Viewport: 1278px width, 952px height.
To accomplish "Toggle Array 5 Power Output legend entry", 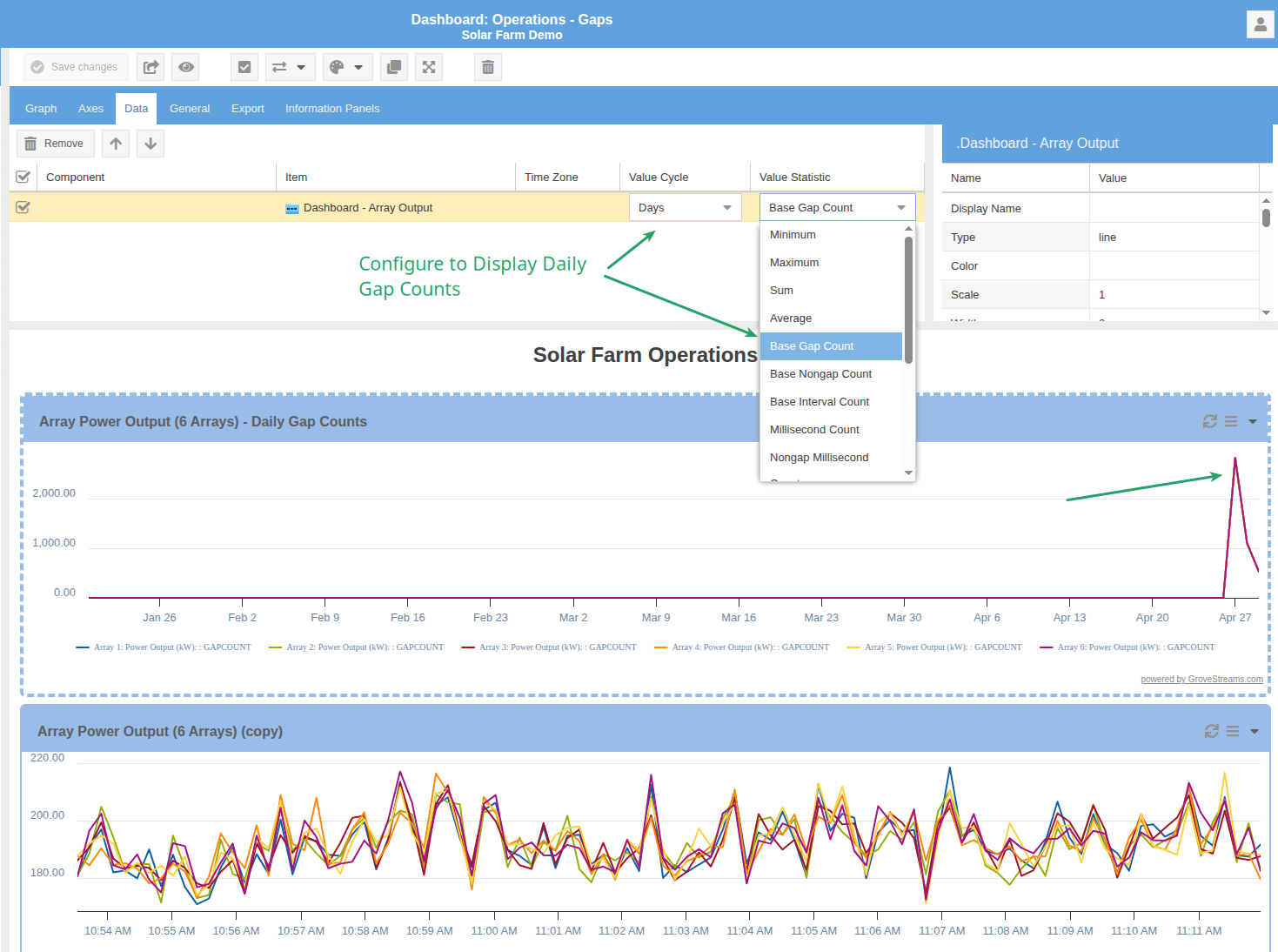I will (x=934, y=647).
